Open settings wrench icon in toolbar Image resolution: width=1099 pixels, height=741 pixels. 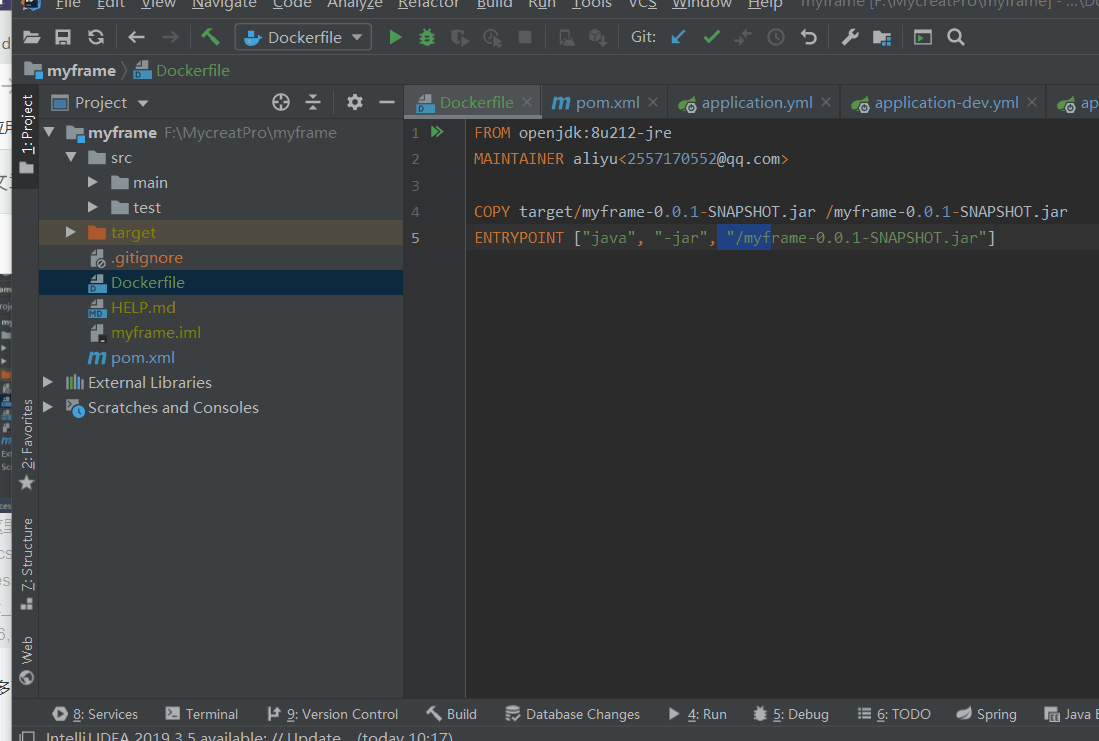coord(850,38)
